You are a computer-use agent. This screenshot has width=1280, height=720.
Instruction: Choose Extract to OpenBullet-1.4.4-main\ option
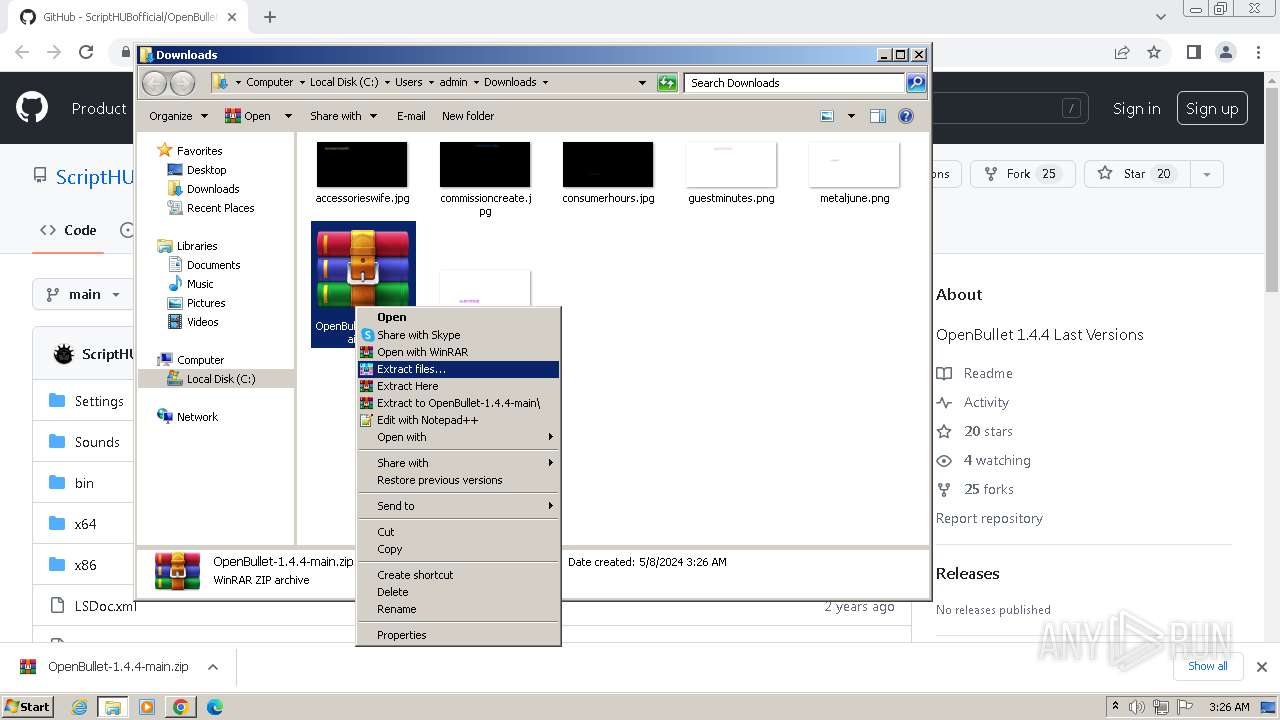click(x=458, y=403)
